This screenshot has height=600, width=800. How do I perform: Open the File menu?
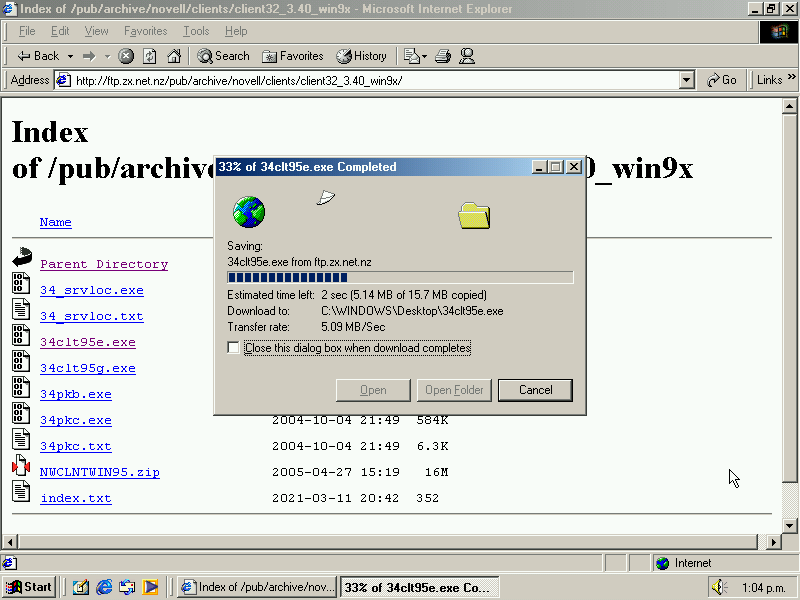point(27,31)
